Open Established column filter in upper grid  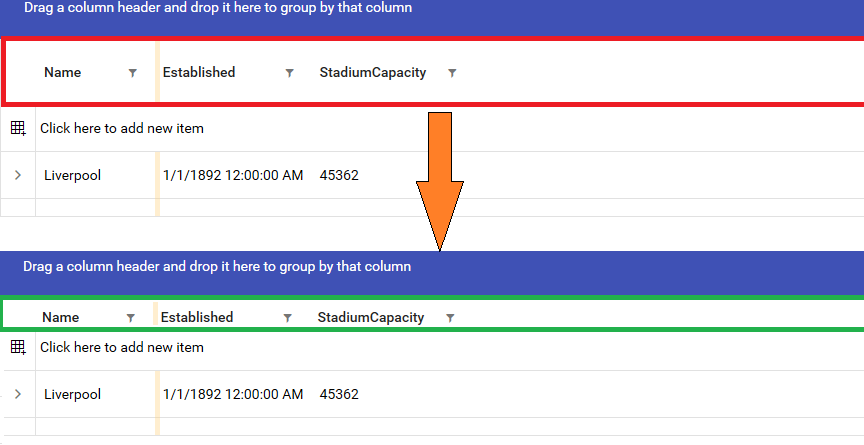pyautogui.click(x=289, y=73)
